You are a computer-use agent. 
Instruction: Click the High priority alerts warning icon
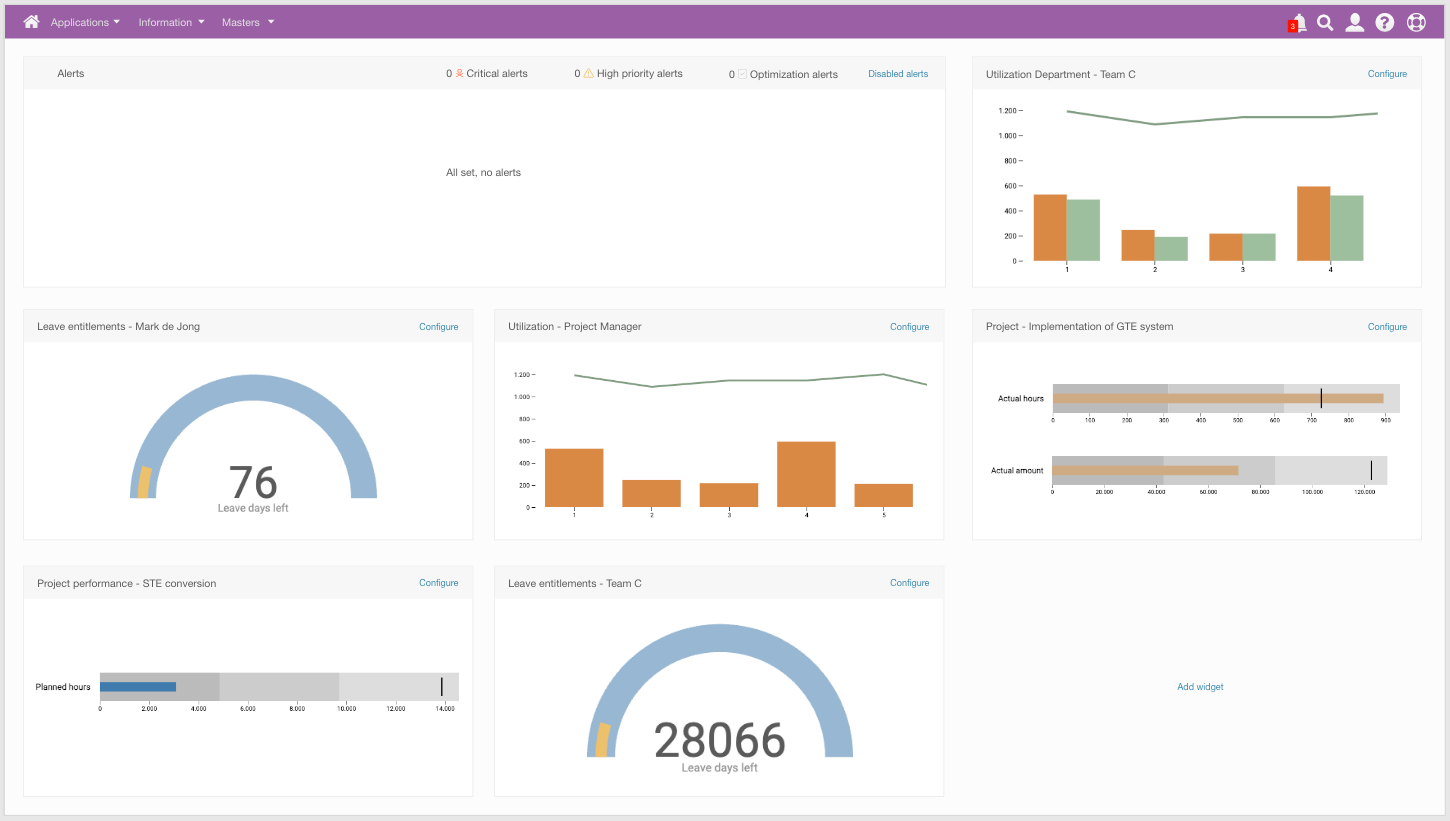point(588,73)
